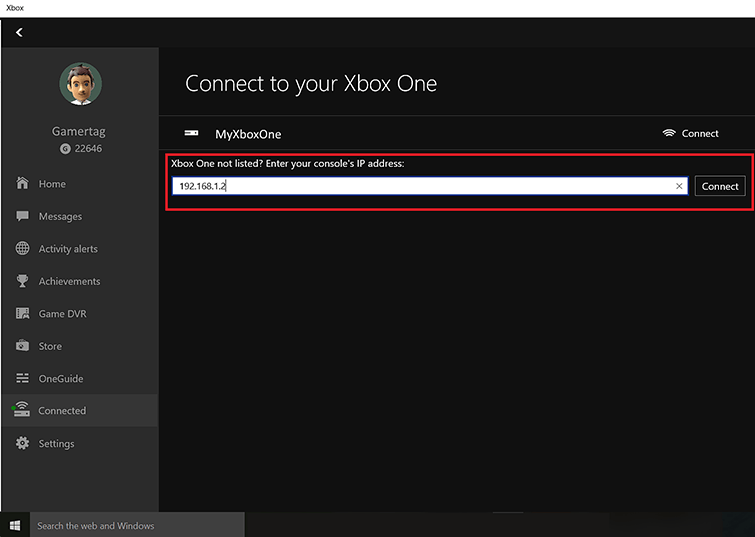Viewport: 755px width, 537px height.
Task: Click the Gamertag name
Action: pyautogui.click(x=78, y=131)
